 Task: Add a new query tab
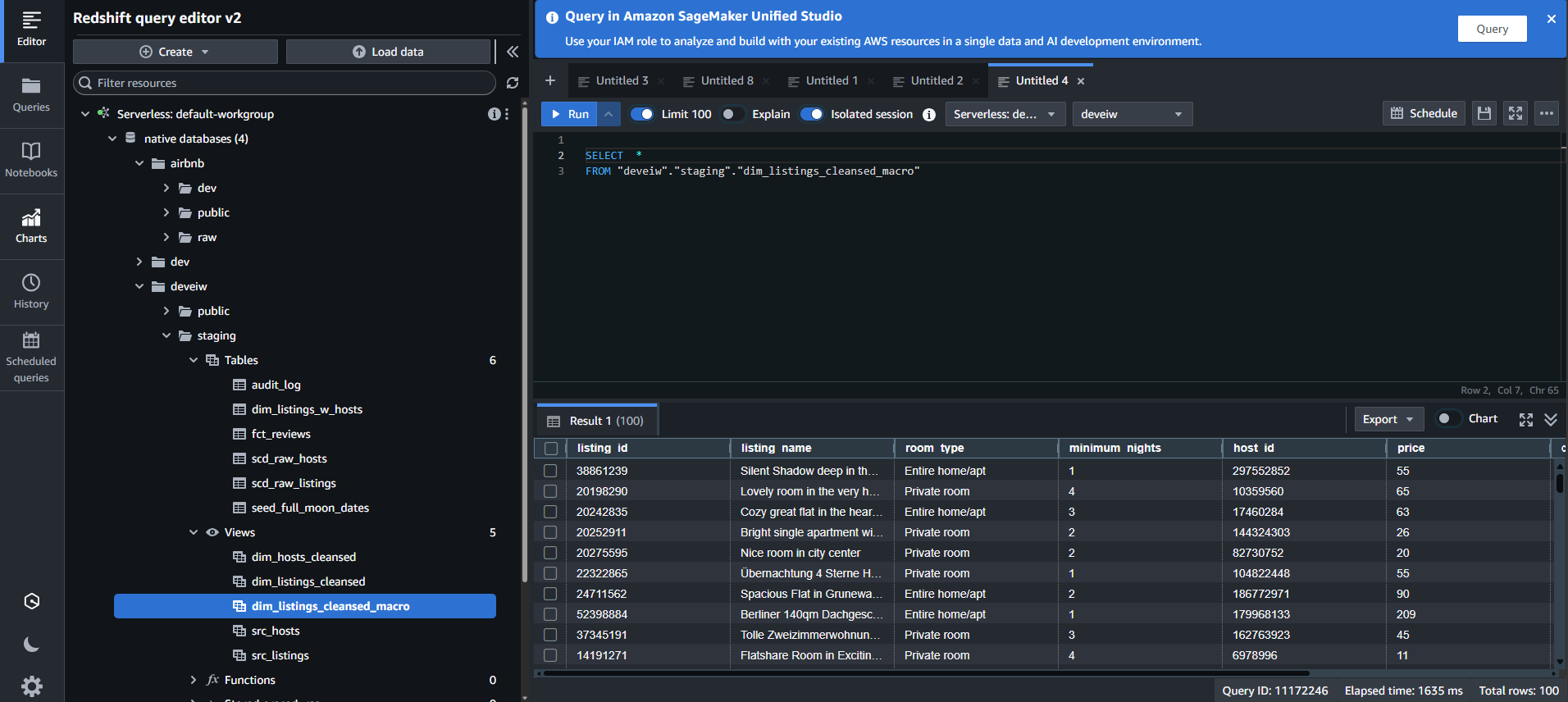tap(550, 80)
